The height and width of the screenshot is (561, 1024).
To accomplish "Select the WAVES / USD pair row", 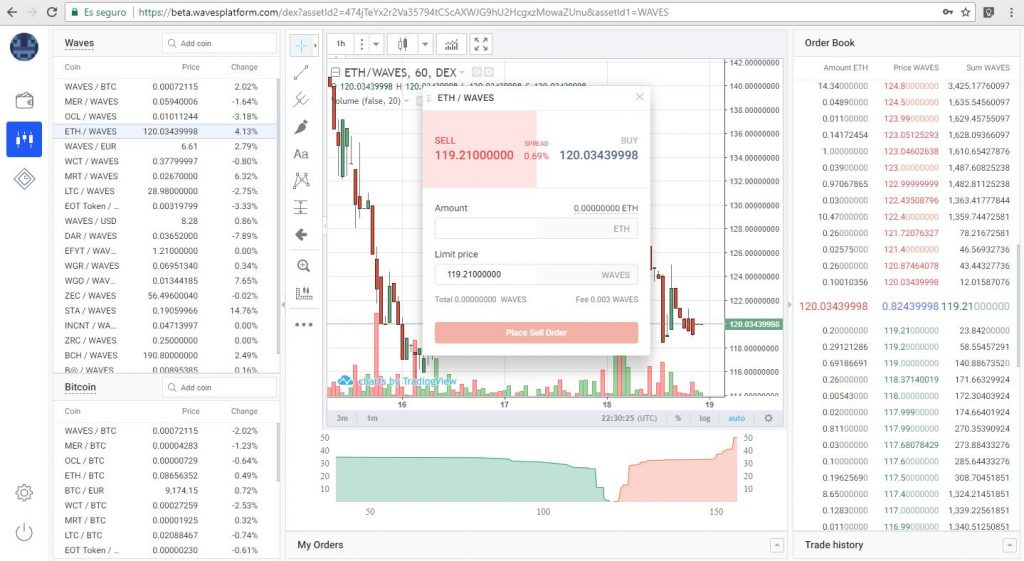I will pyautogui.click(x=165, y=221).
